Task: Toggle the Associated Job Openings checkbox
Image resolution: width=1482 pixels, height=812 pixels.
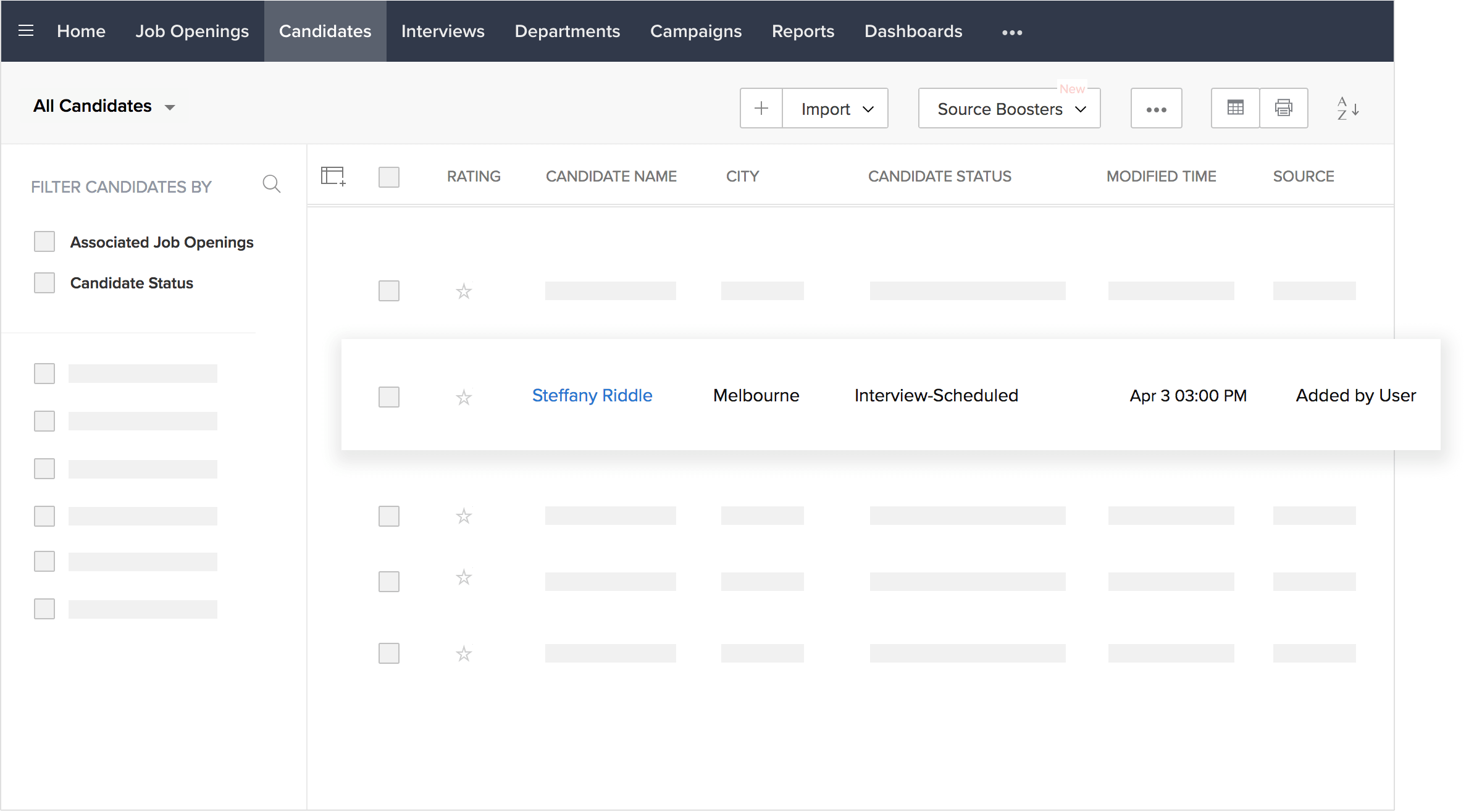Action: pos(44,242)
